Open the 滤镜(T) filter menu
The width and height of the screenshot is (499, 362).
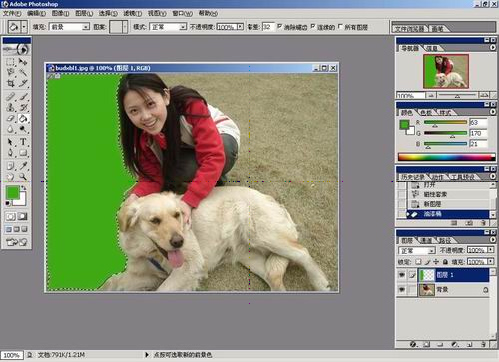click(x=133, y=13)
